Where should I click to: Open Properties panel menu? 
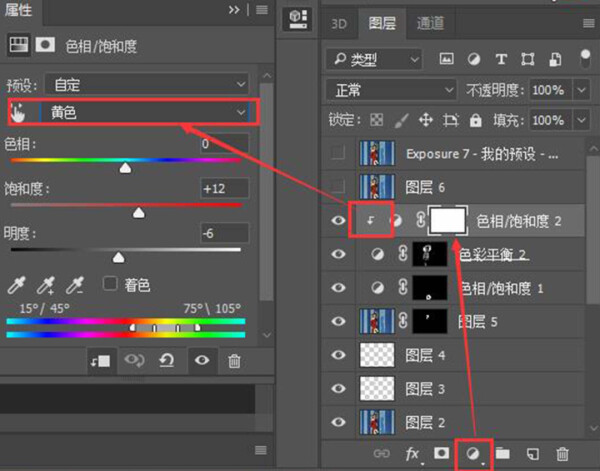click(262, 10)
